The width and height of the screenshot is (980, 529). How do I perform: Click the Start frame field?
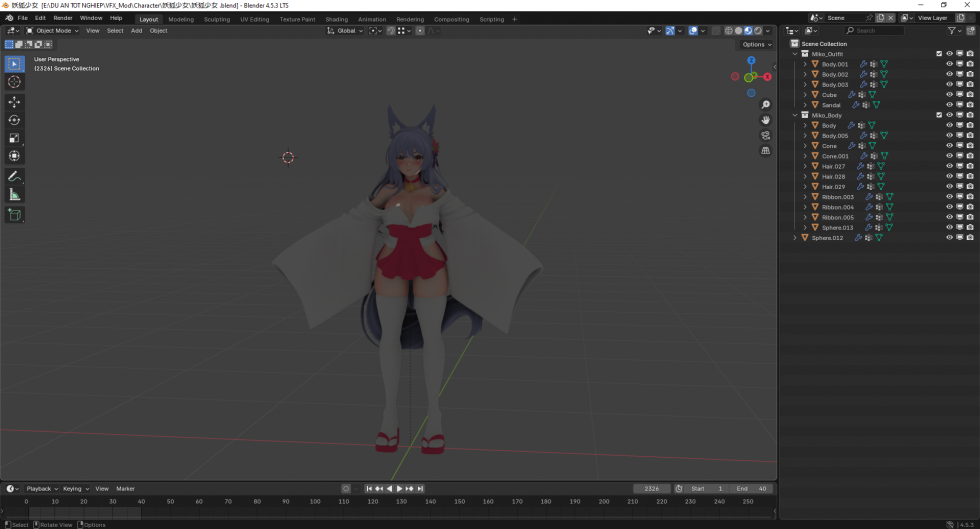coord(706,488)
